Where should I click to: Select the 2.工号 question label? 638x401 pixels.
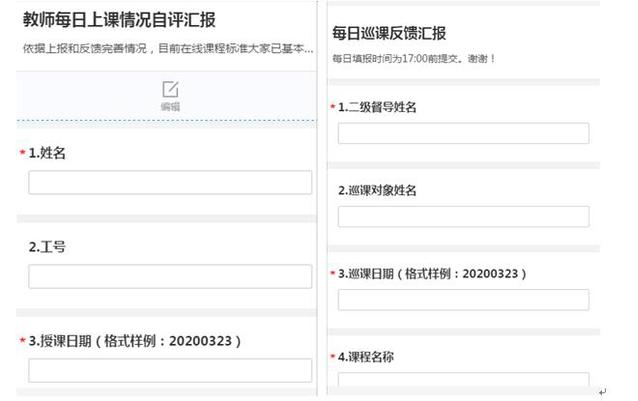(x=47, y=247)
